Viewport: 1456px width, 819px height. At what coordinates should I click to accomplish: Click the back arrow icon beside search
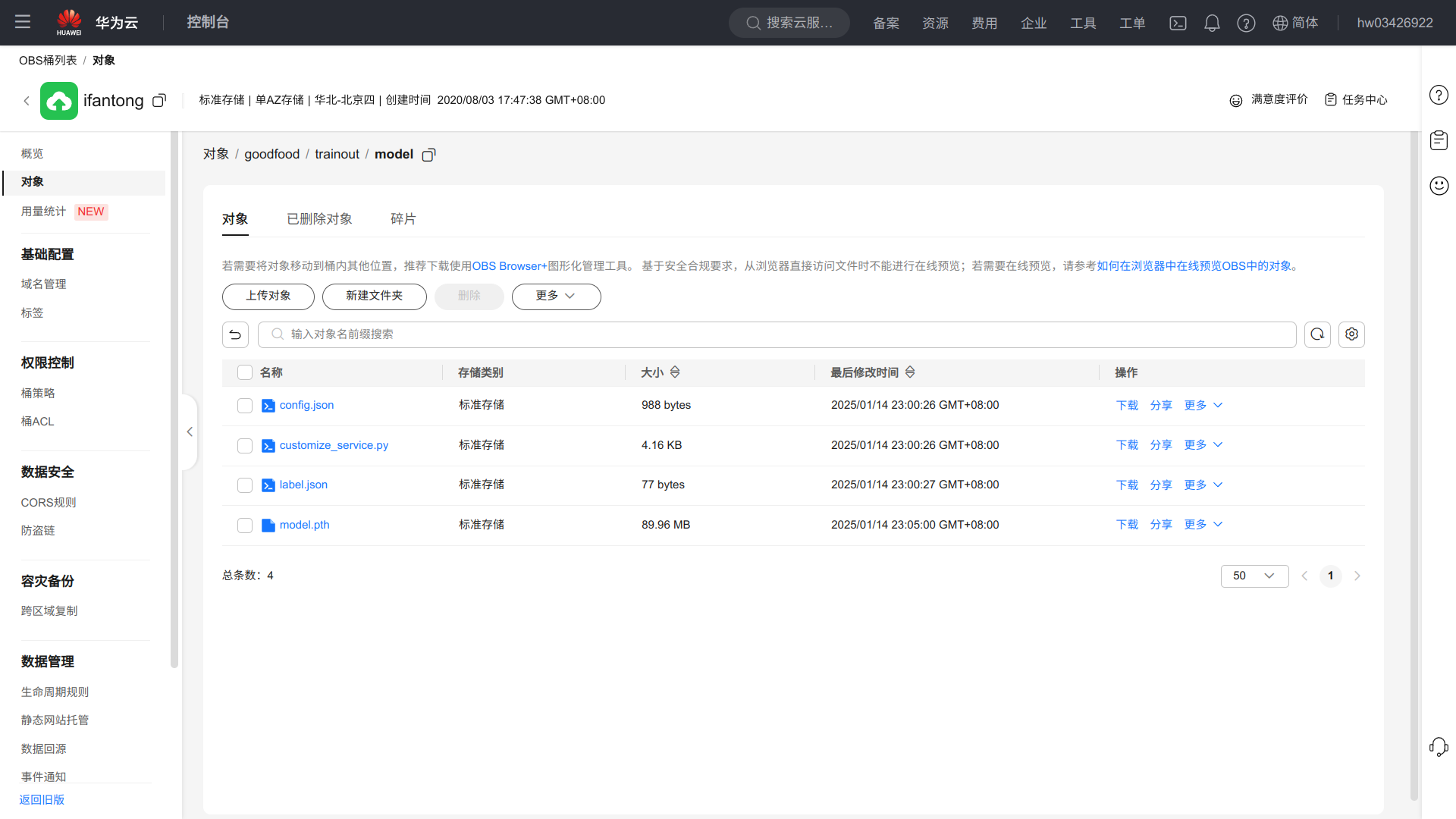pos(235,334)
